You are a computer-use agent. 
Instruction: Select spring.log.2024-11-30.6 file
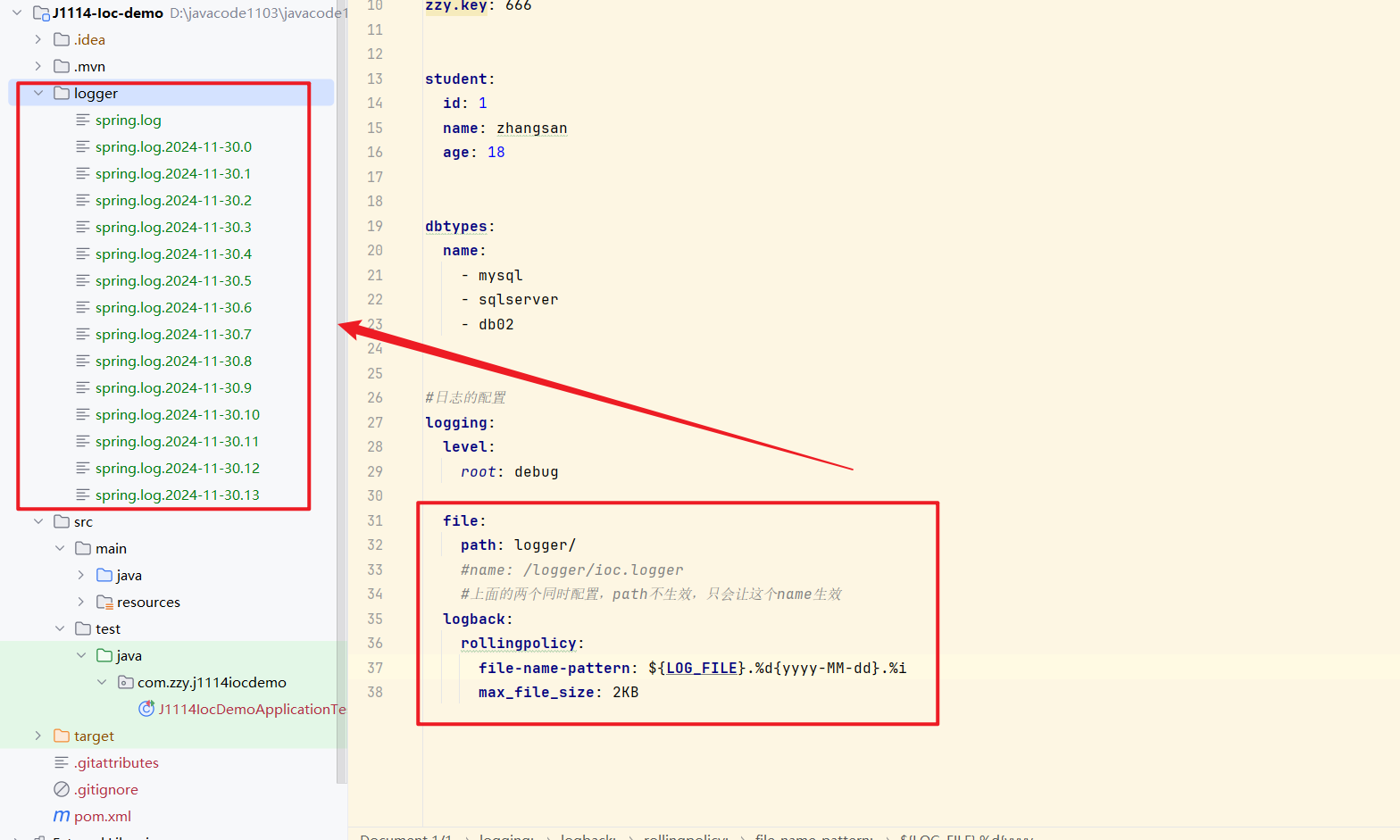(x=173, y=307)
